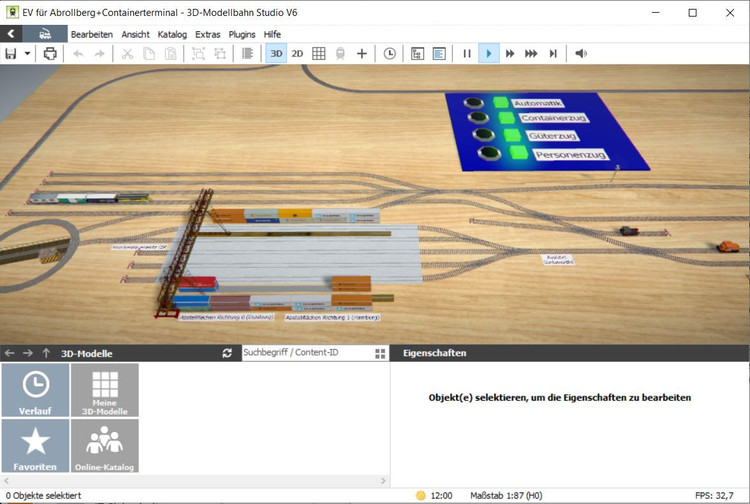Open the Ansicht menu

[135, 34]
